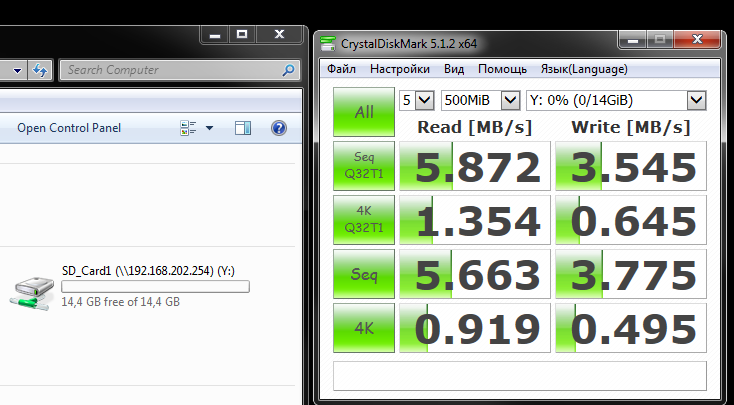This screenshot has width=734, height=405.
Task: Click the empty comment field in CrystalDiskMark
Action: point(520,376)
